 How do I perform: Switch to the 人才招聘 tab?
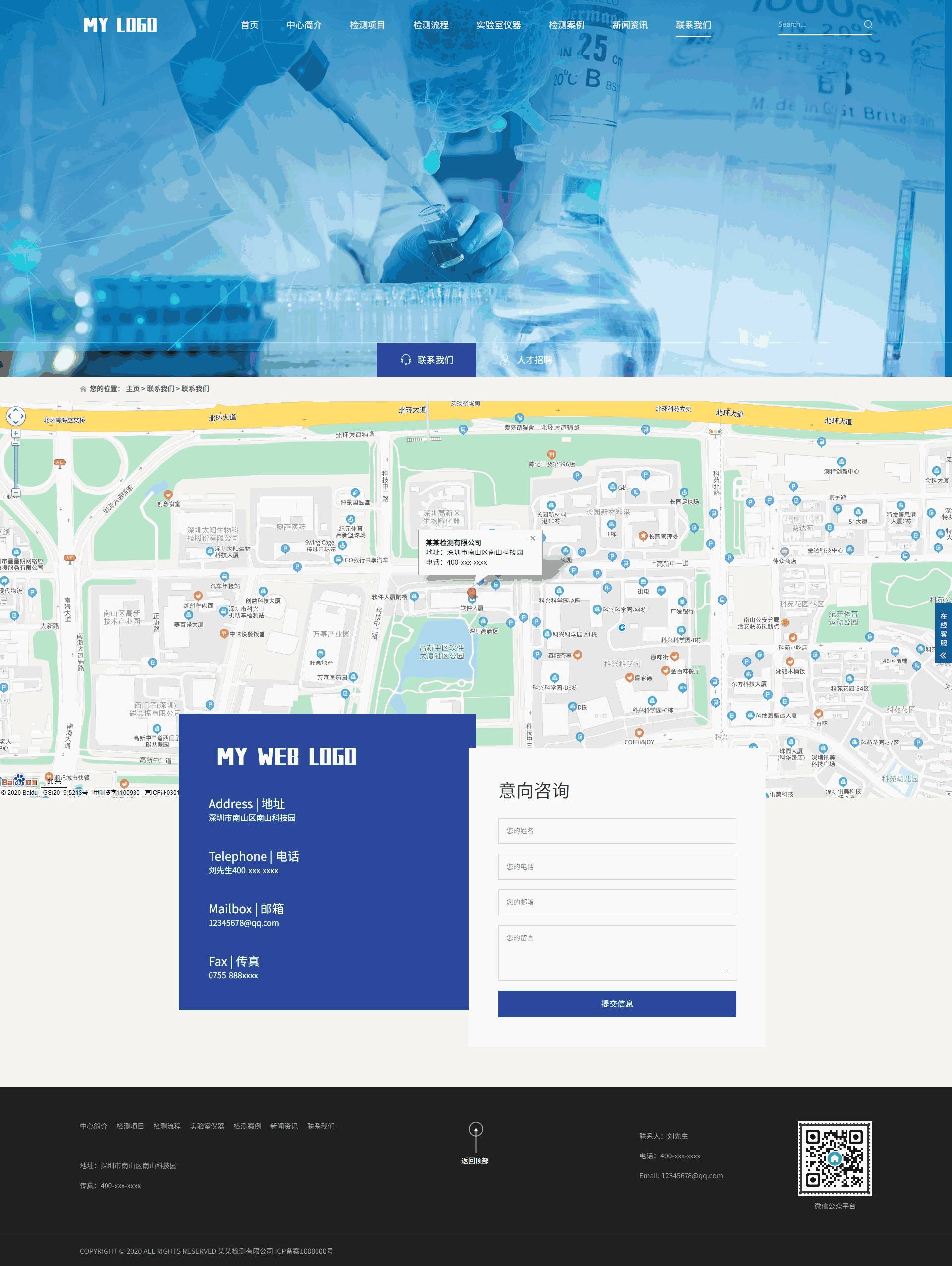[526, 360]
